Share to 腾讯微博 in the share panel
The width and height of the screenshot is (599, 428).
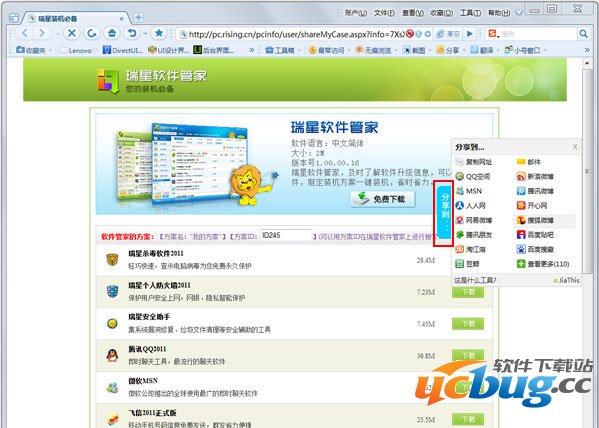(535, 191)
